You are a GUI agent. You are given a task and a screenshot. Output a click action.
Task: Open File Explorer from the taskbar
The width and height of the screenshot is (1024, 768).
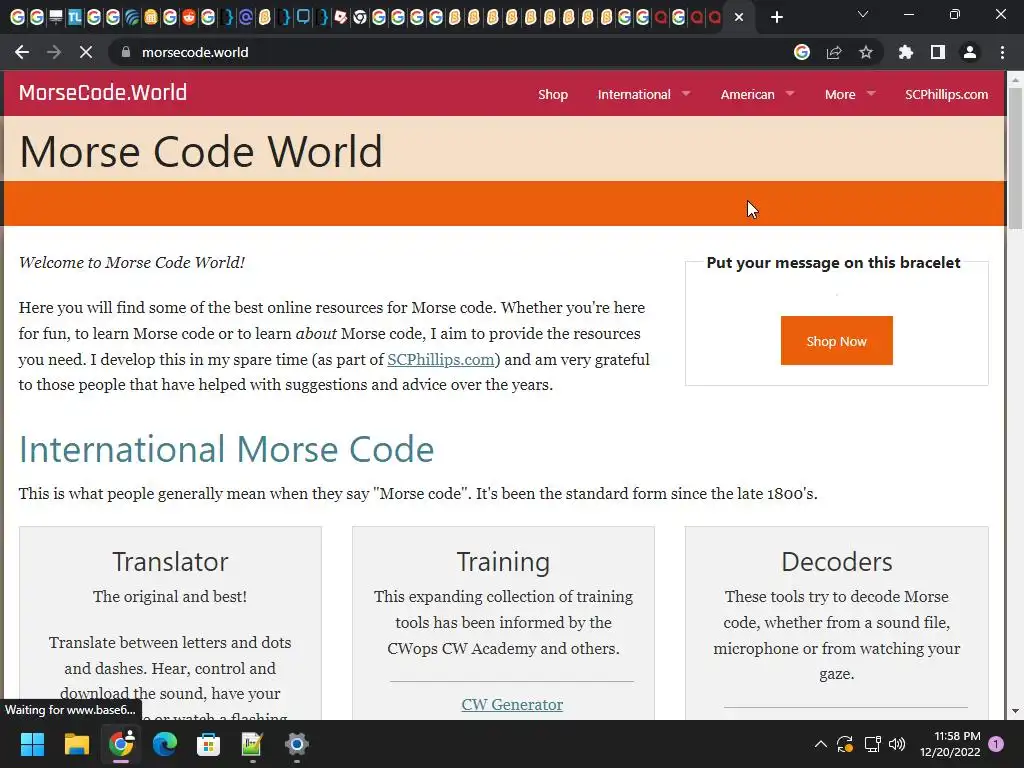76,744
